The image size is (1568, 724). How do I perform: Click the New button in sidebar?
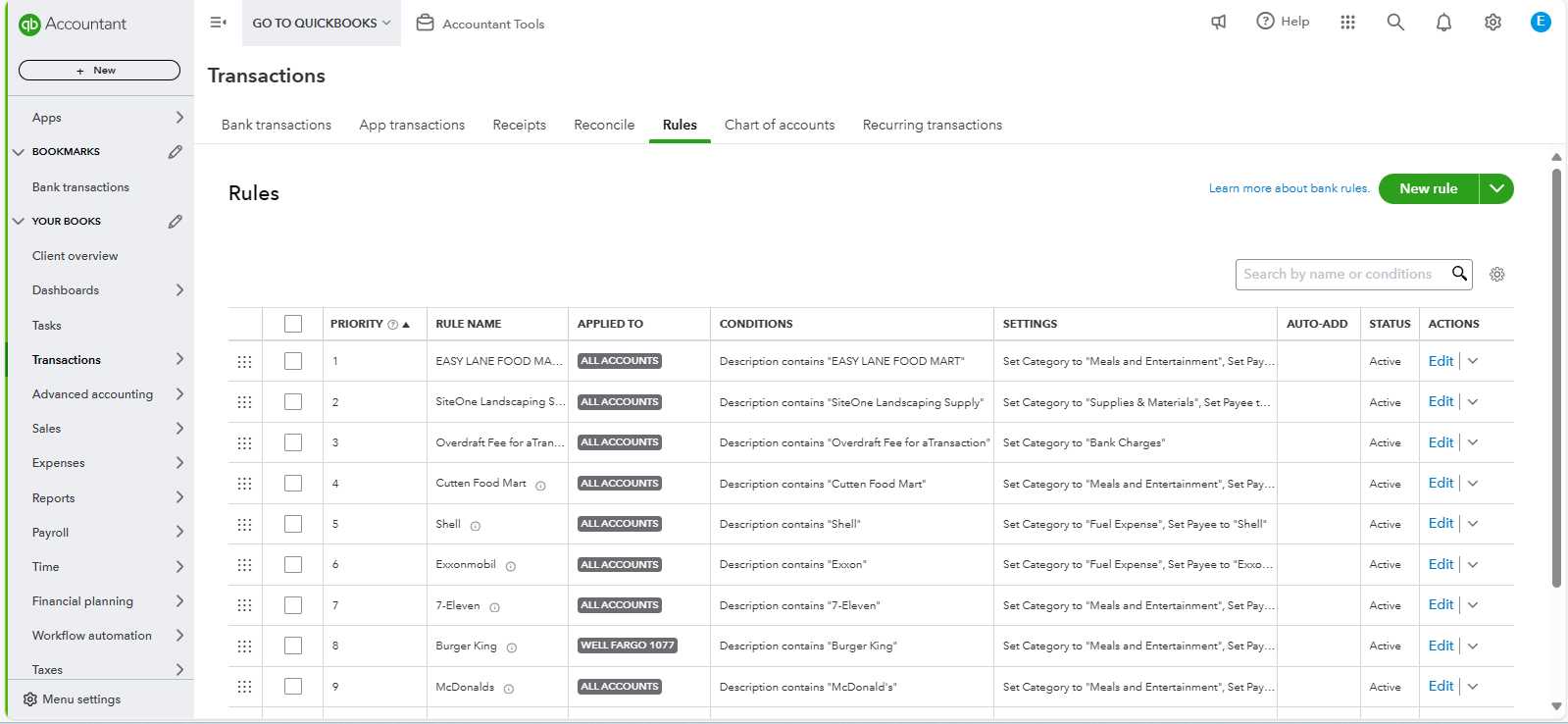point(99,71)
